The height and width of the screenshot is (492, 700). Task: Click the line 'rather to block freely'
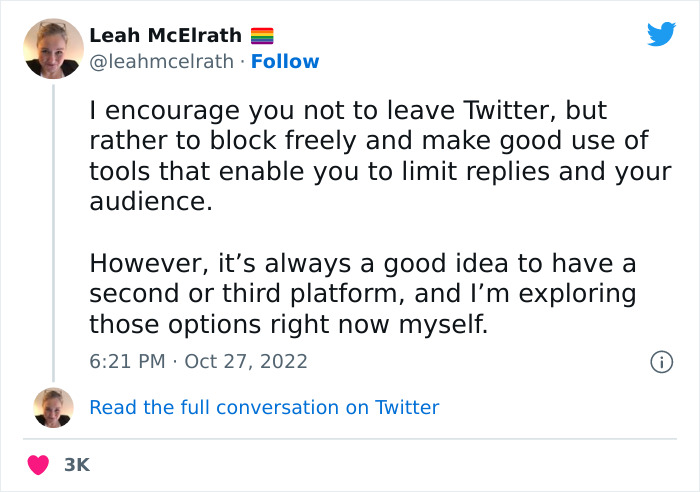tap(367, 141)
